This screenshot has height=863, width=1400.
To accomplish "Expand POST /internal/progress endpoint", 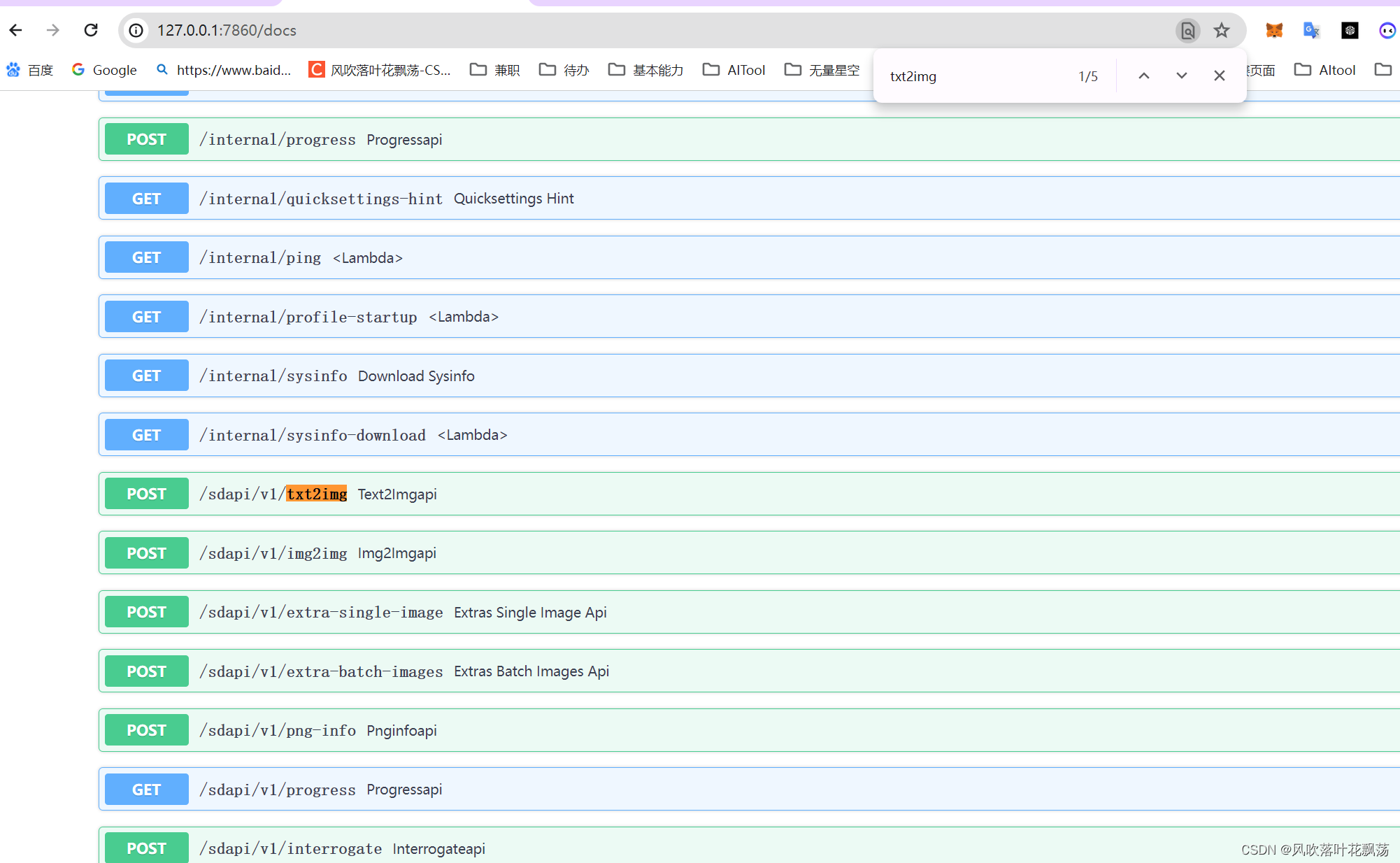I will [x=749, y=139].
